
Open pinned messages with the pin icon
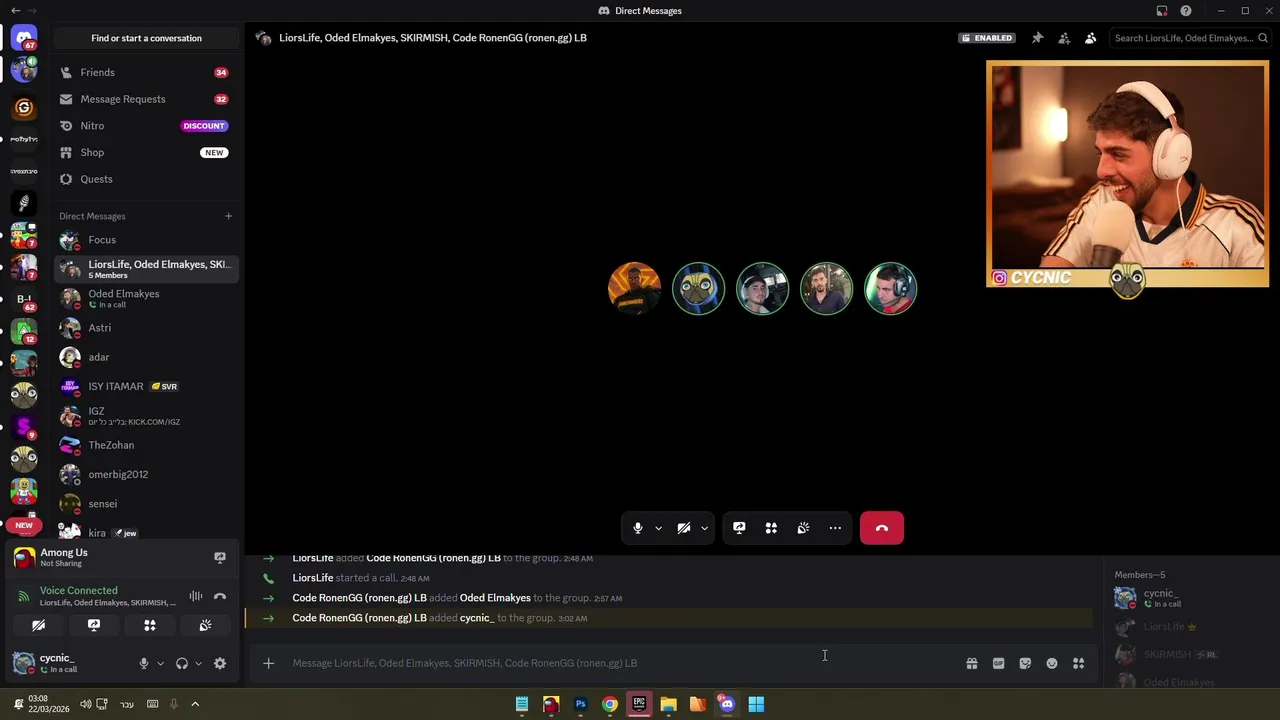coord(1037,38)
